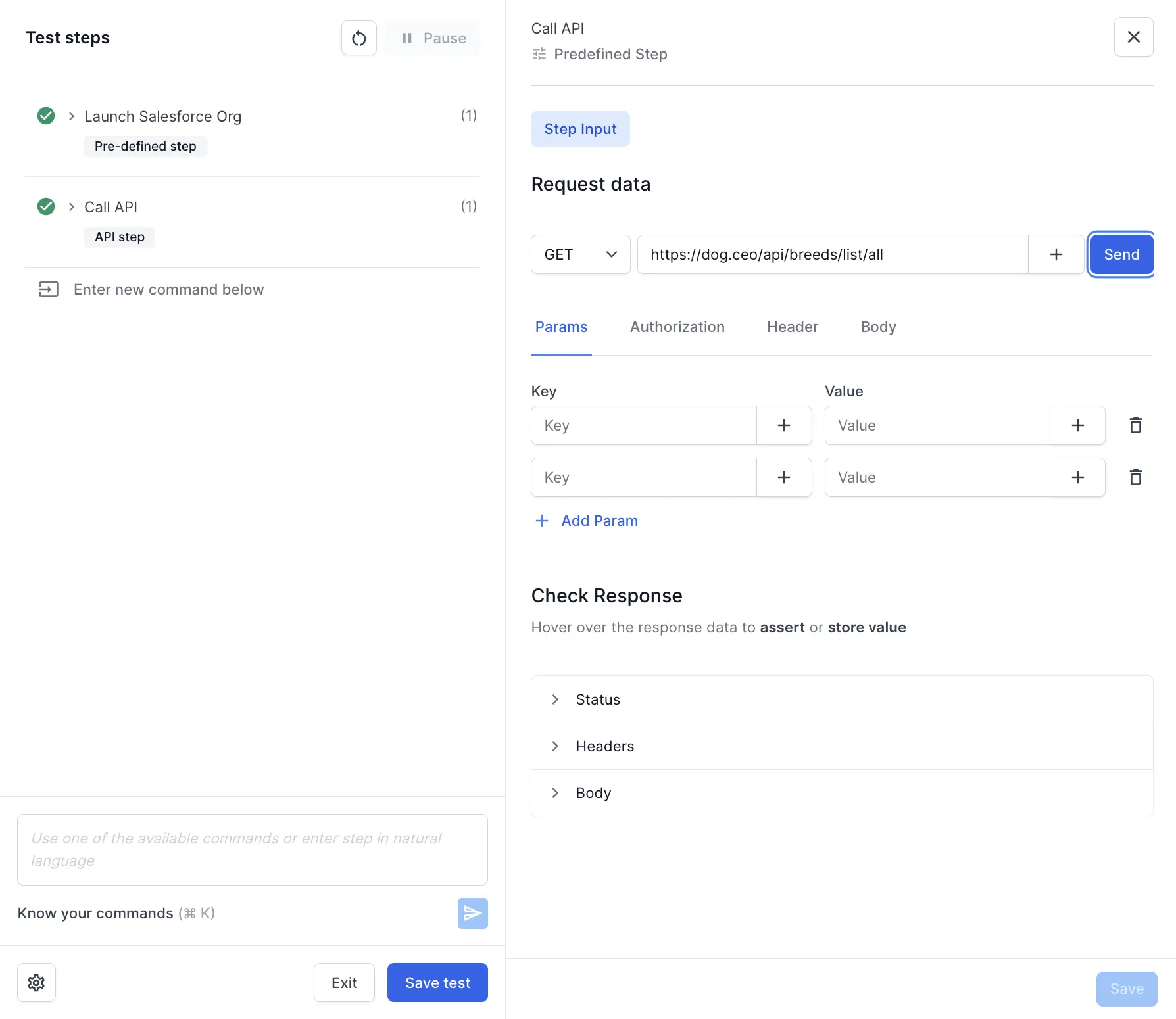This screenshot has height=1019, width=1176.
Task: Open the GET method dropdown
Action: pos(580,254)
